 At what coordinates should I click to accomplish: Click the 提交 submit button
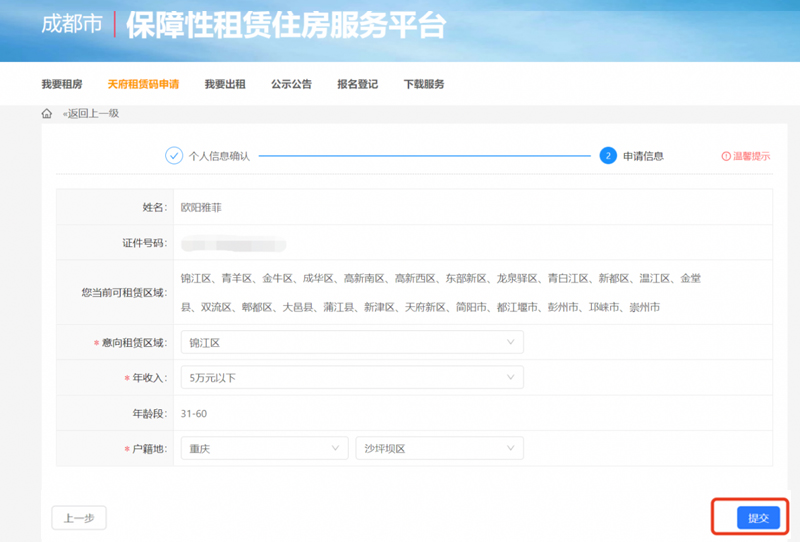[x=758, y=518]
